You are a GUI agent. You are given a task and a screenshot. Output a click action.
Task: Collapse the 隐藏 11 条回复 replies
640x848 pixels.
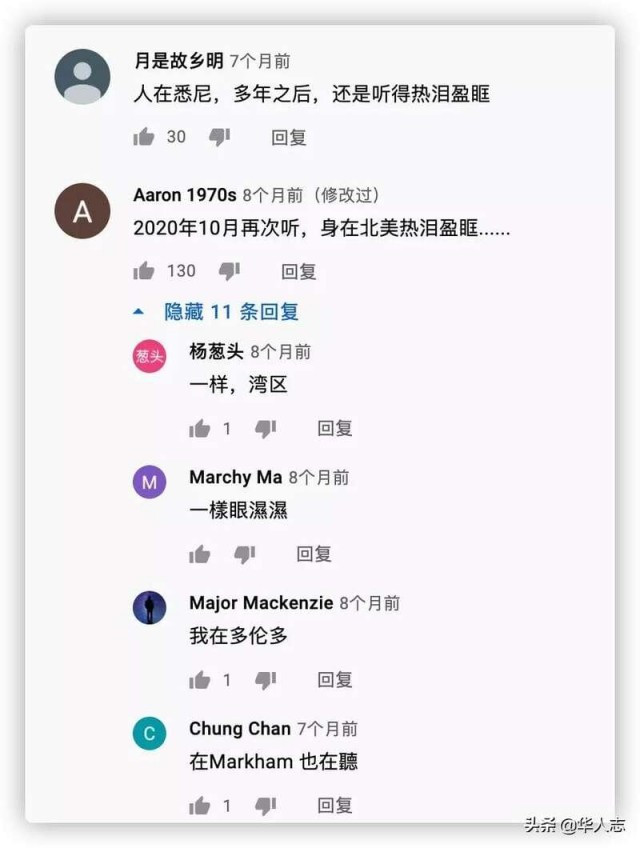[231, 312]
